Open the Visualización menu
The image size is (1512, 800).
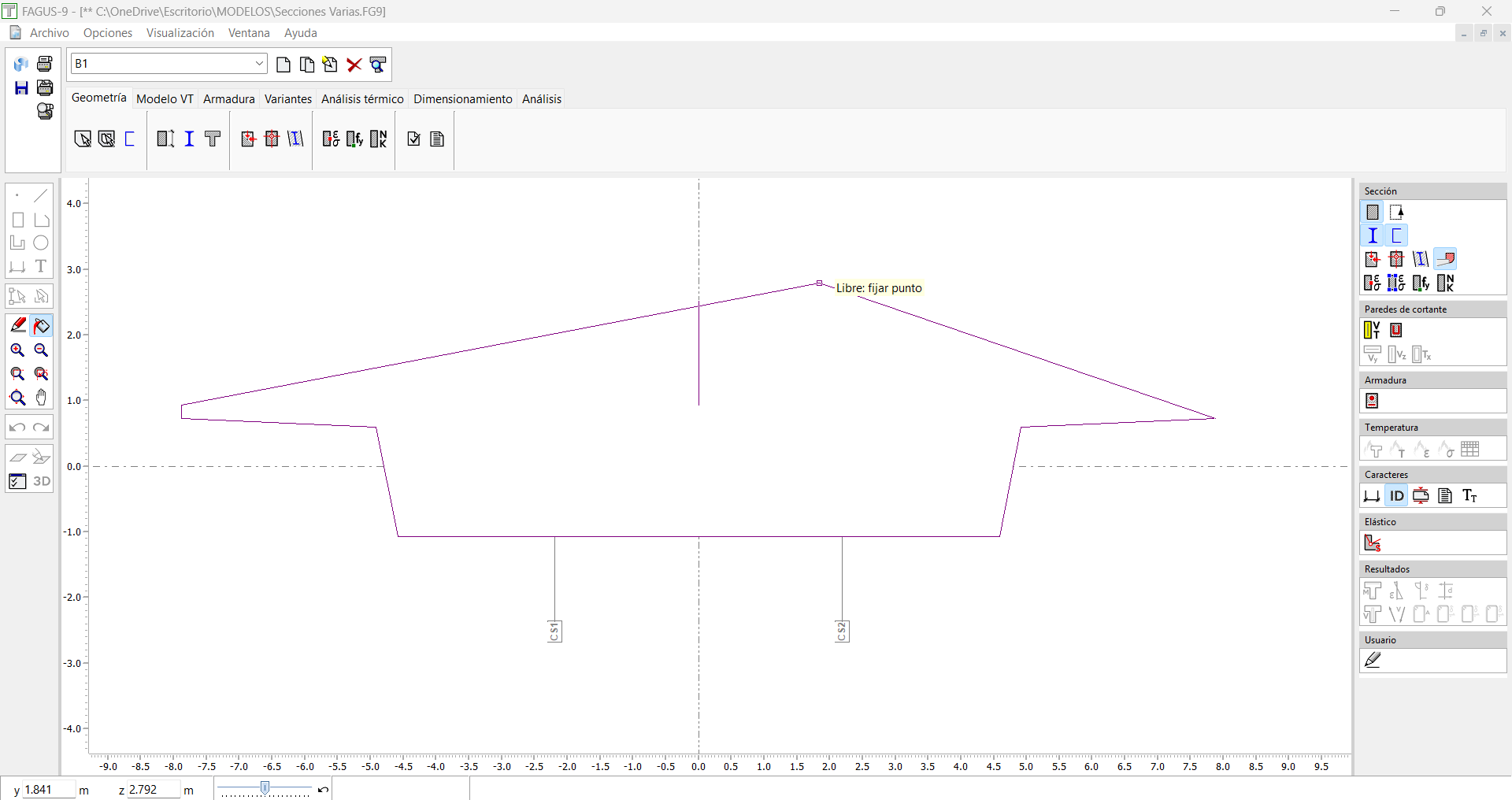pos(180,33)
